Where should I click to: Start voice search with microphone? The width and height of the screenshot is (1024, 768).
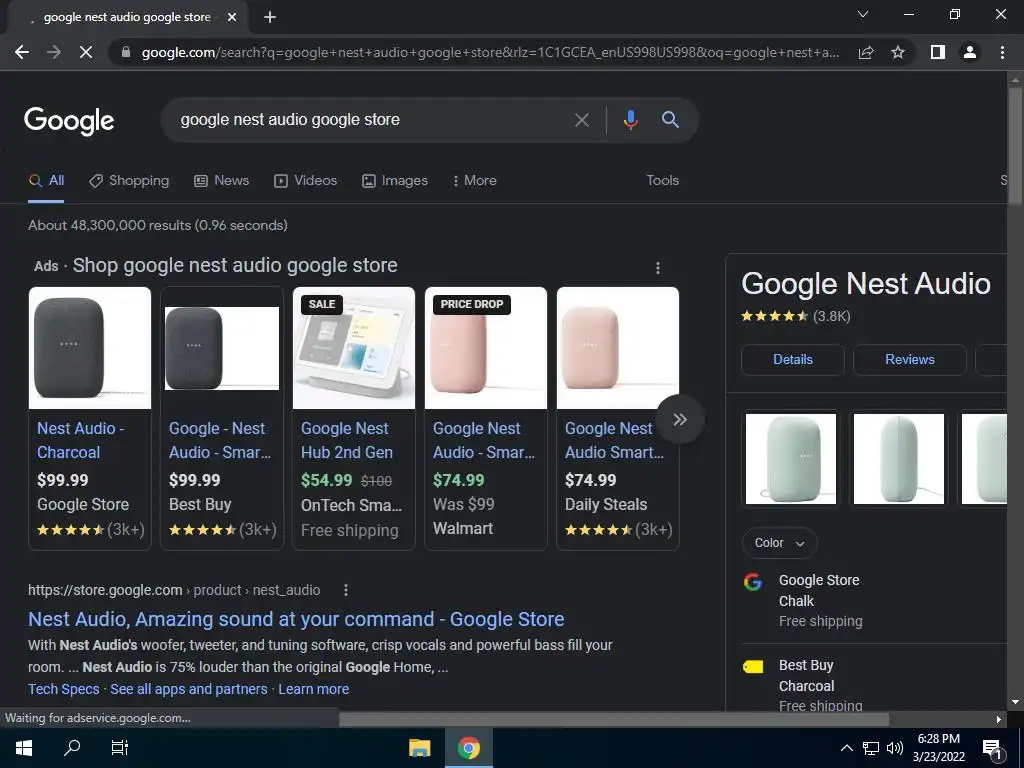coord(630,120)
